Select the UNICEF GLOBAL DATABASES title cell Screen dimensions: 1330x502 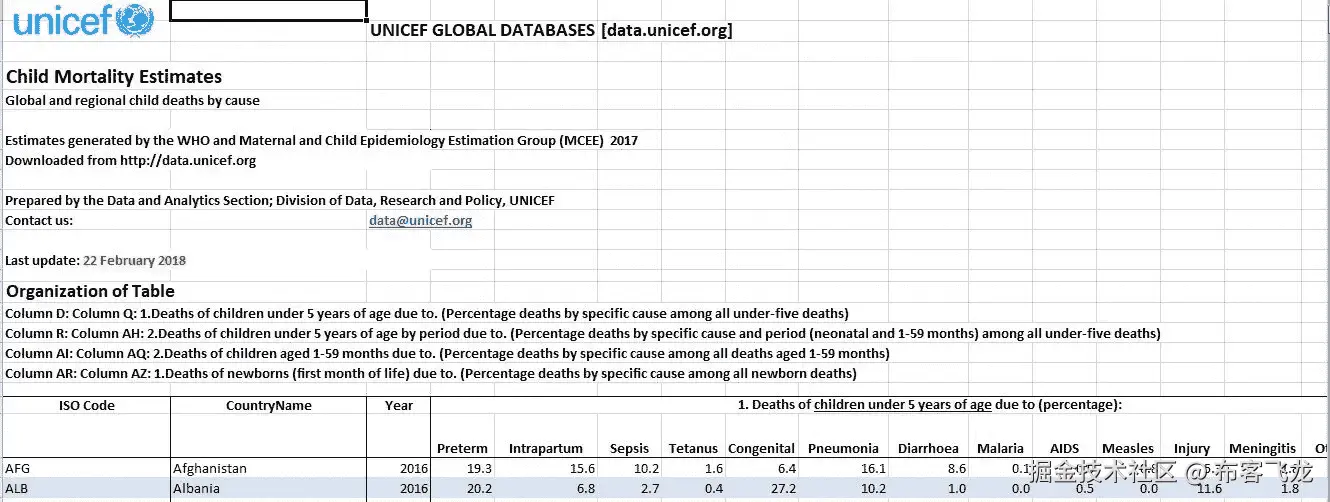coord(551,30)
